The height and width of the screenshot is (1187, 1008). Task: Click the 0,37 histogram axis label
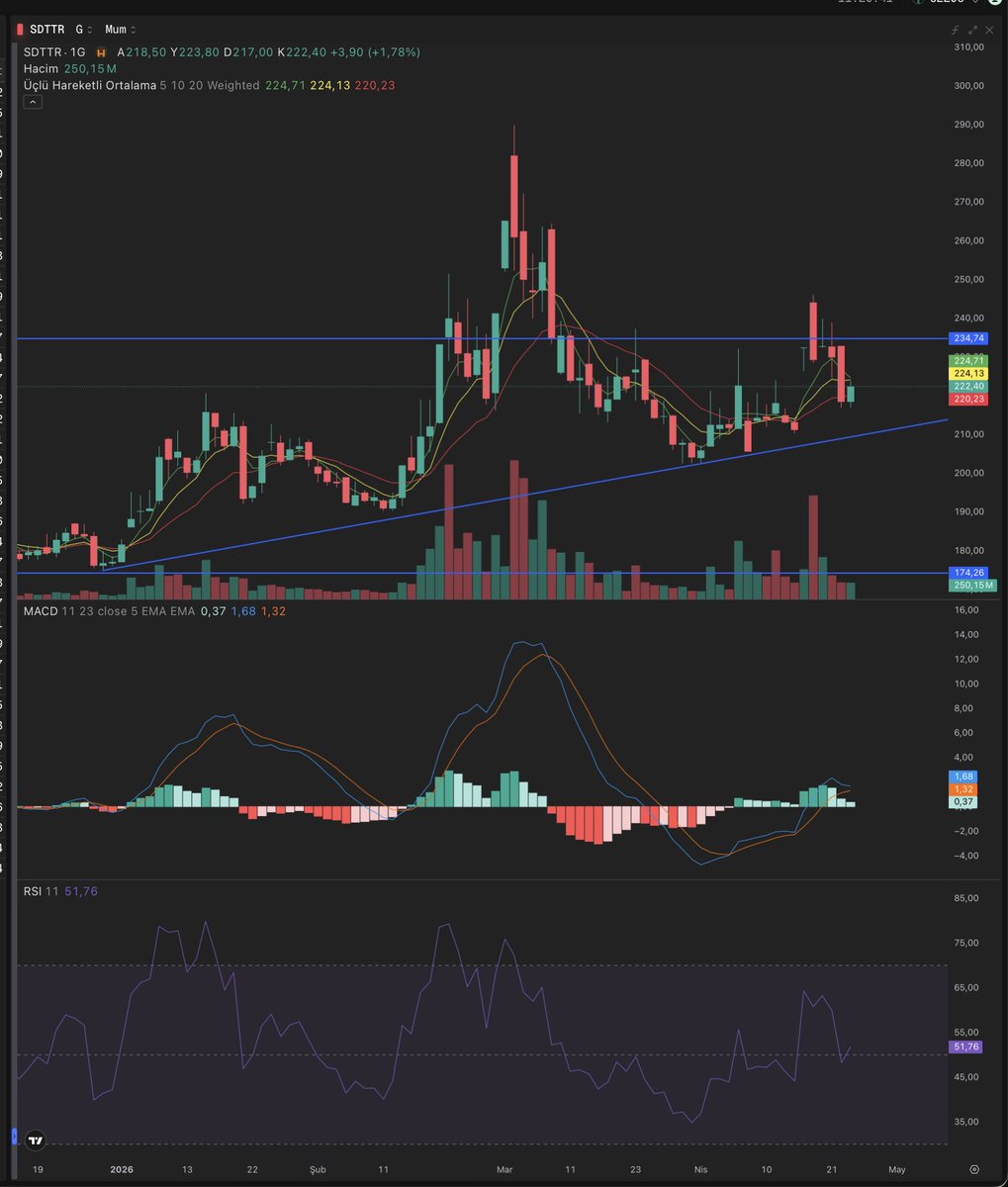click(963, 802)
